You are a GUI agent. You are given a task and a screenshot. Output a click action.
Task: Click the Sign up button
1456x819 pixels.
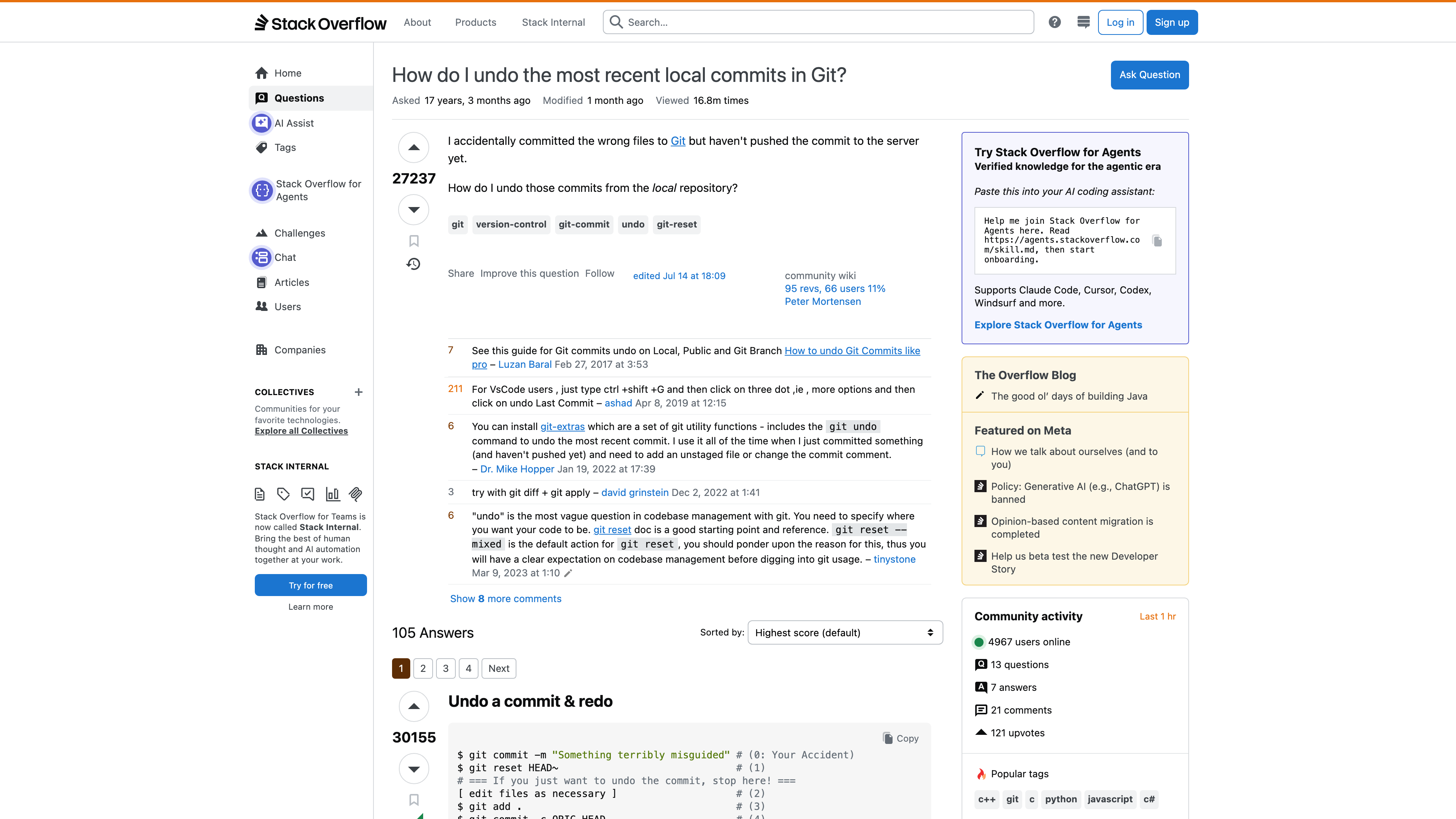(x=1172, y=22)
